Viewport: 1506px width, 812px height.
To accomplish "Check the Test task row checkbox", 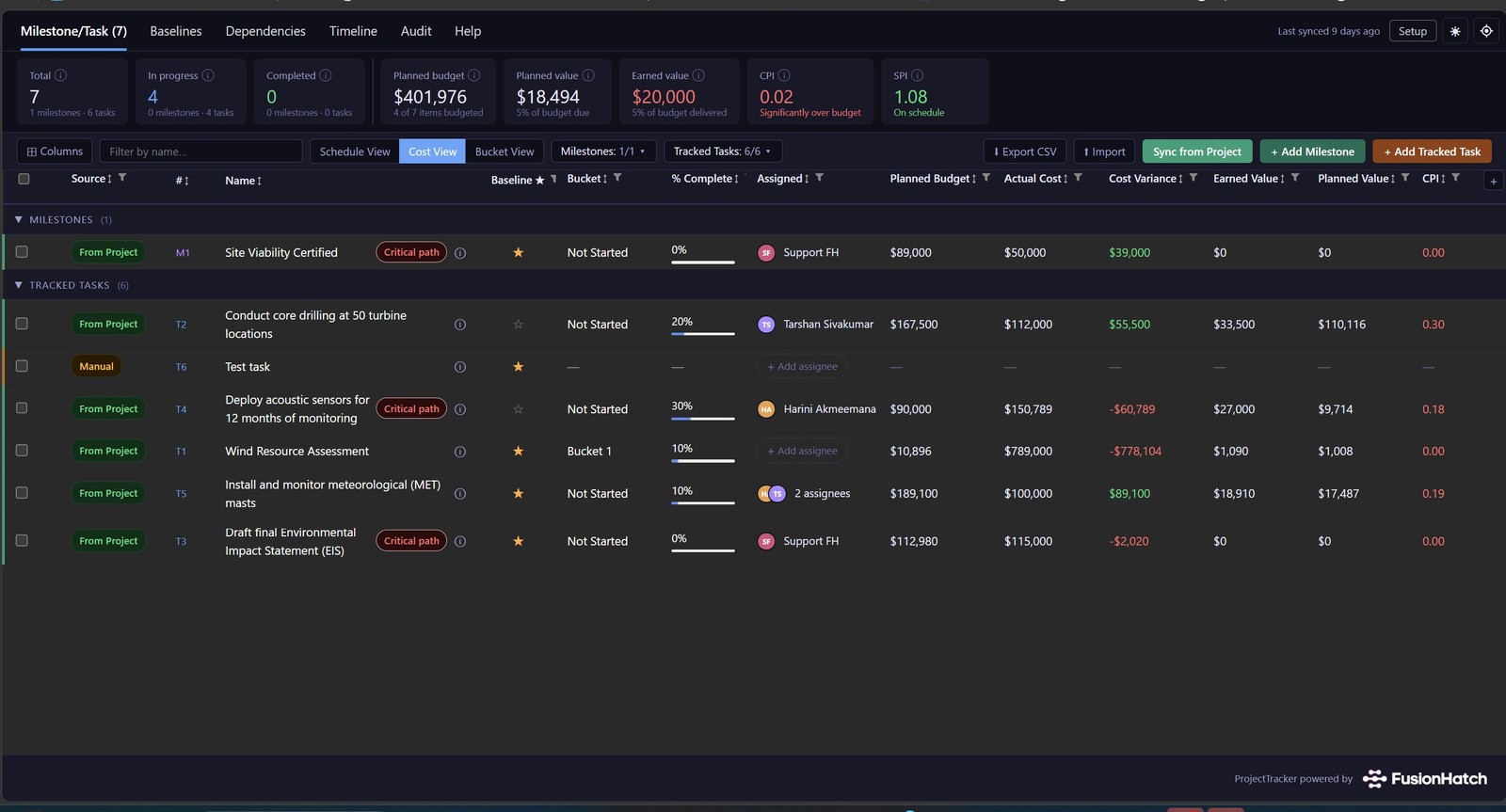I will [22, 366].
